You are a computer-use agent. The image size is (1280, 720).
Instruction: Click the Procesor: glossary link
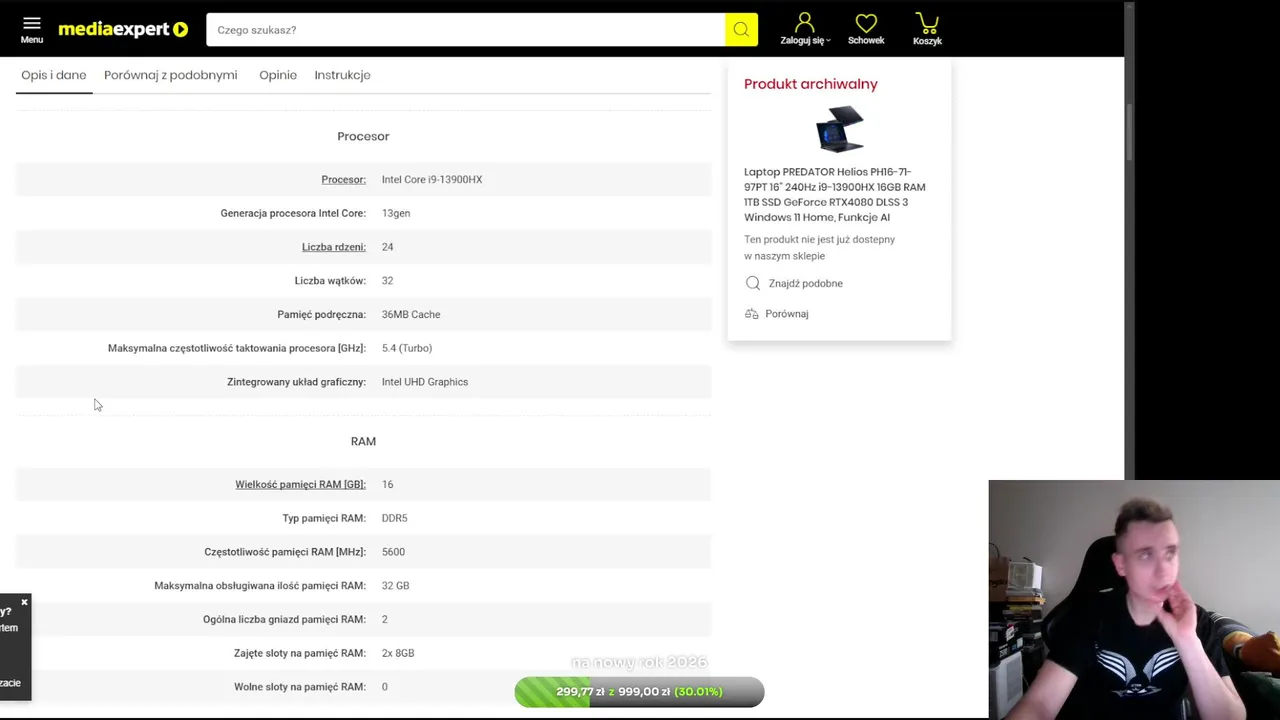click(x=343, y=180)
